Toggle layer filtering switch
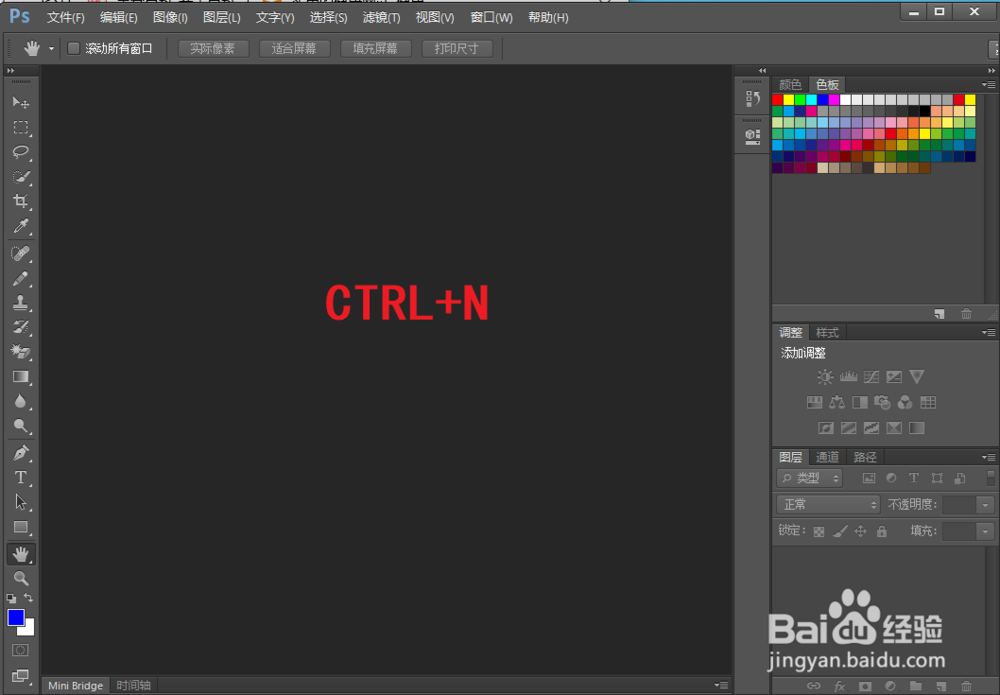Screen dimensions: 1000x695 (990, 478)
